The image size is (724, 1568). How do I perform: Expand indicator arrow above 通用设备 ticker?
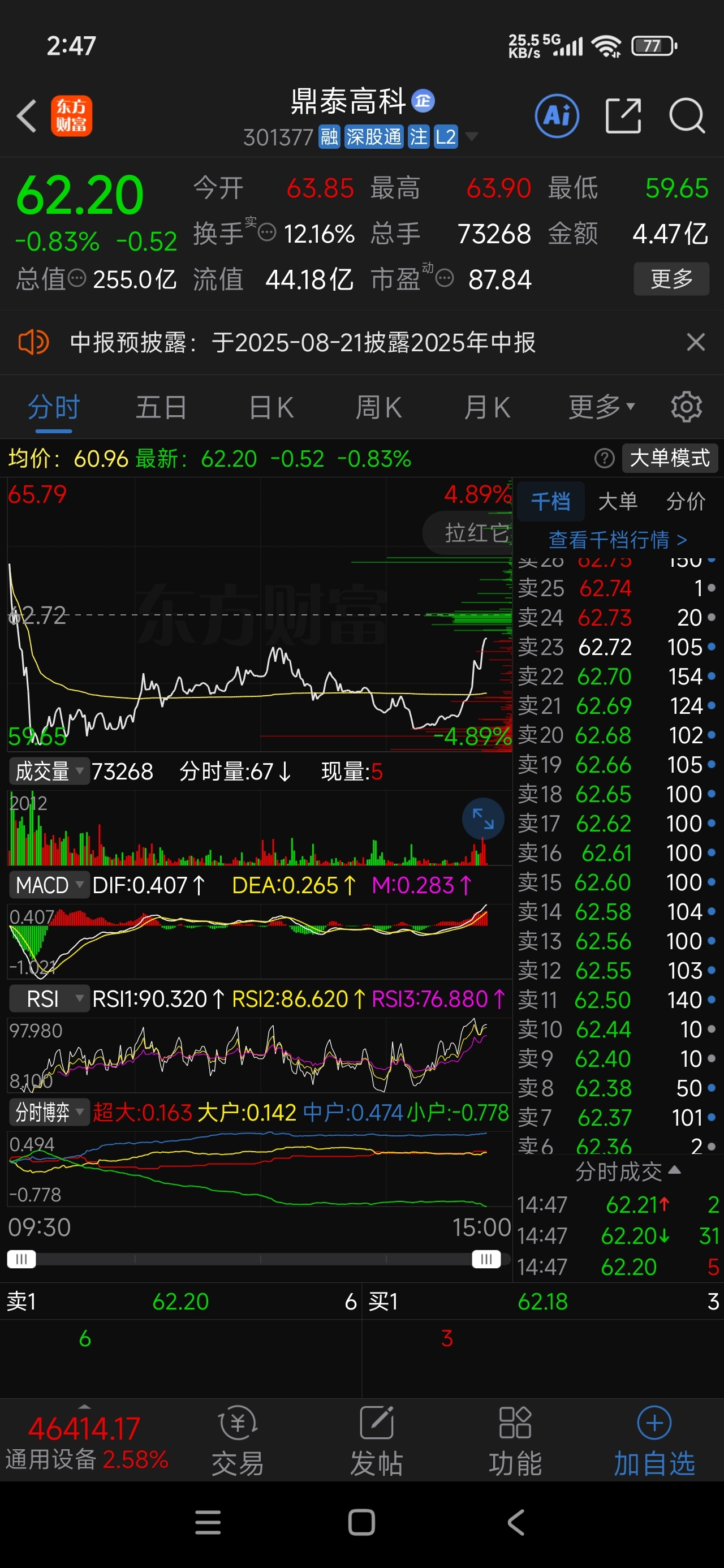point(85,1407)
